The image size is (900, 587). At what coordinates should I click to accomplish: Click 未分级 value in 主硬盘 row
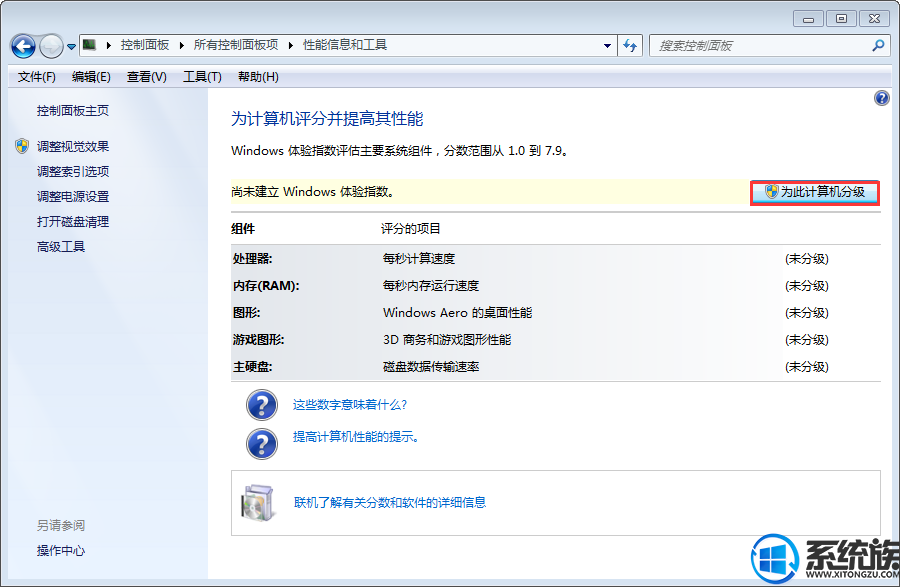(x=806, y=367)
